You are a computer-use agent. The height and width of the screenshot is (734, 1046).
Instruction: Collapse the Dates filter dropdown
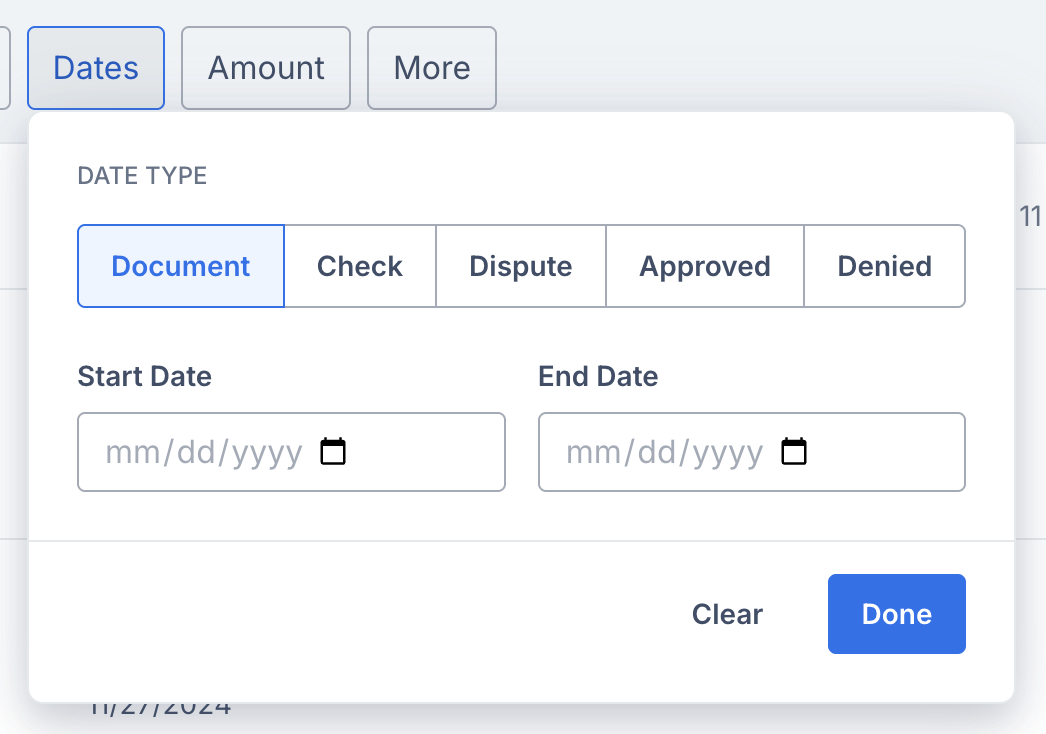click(x=96, y=68)
